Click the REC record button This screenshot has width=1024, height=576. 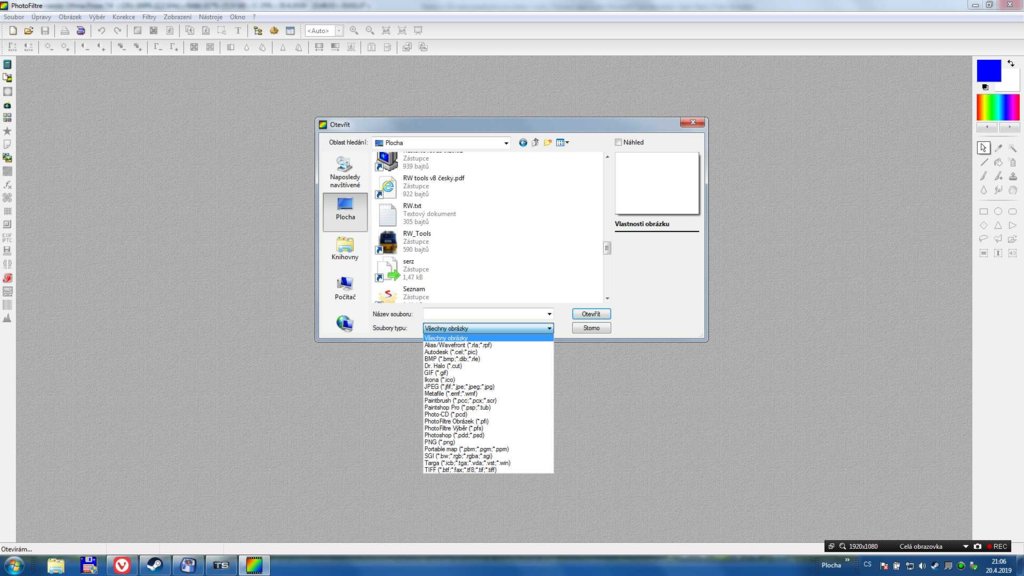pyautogui.click(x=997, y=547)
